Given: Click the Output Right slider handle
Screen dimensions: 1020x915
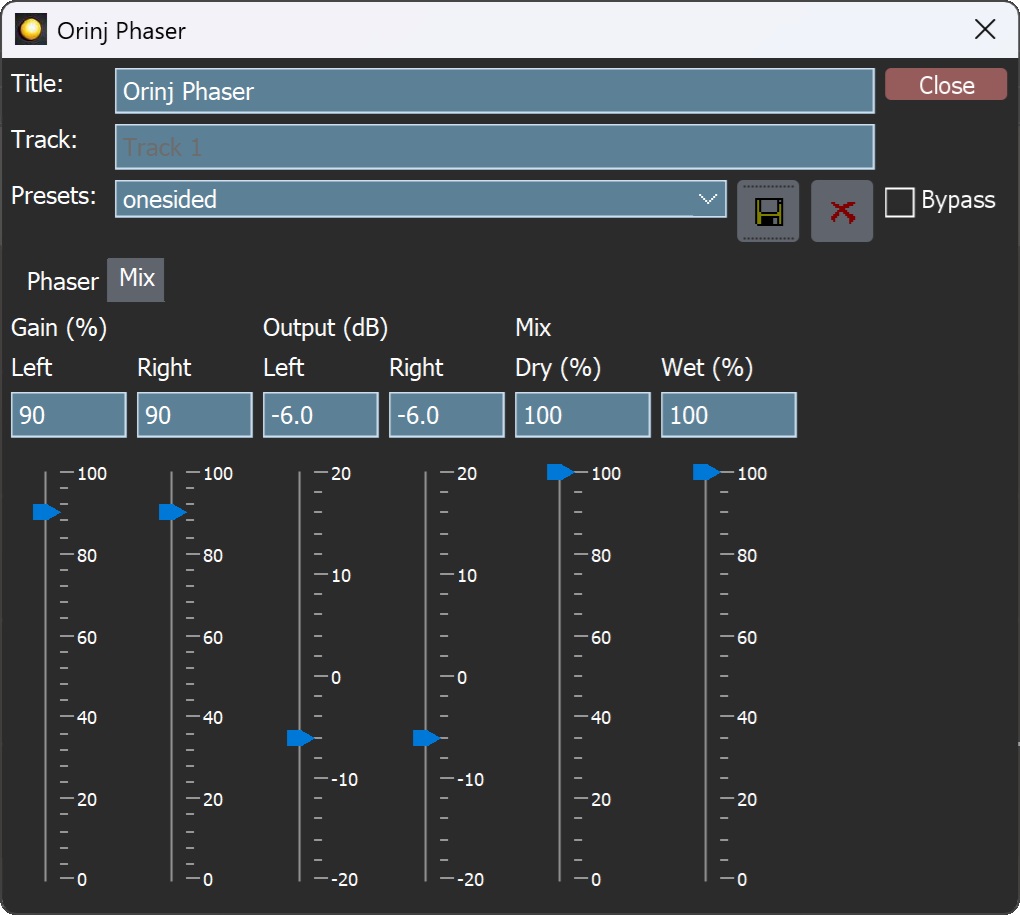Looking at the screenshot, I should coord(427,738).
